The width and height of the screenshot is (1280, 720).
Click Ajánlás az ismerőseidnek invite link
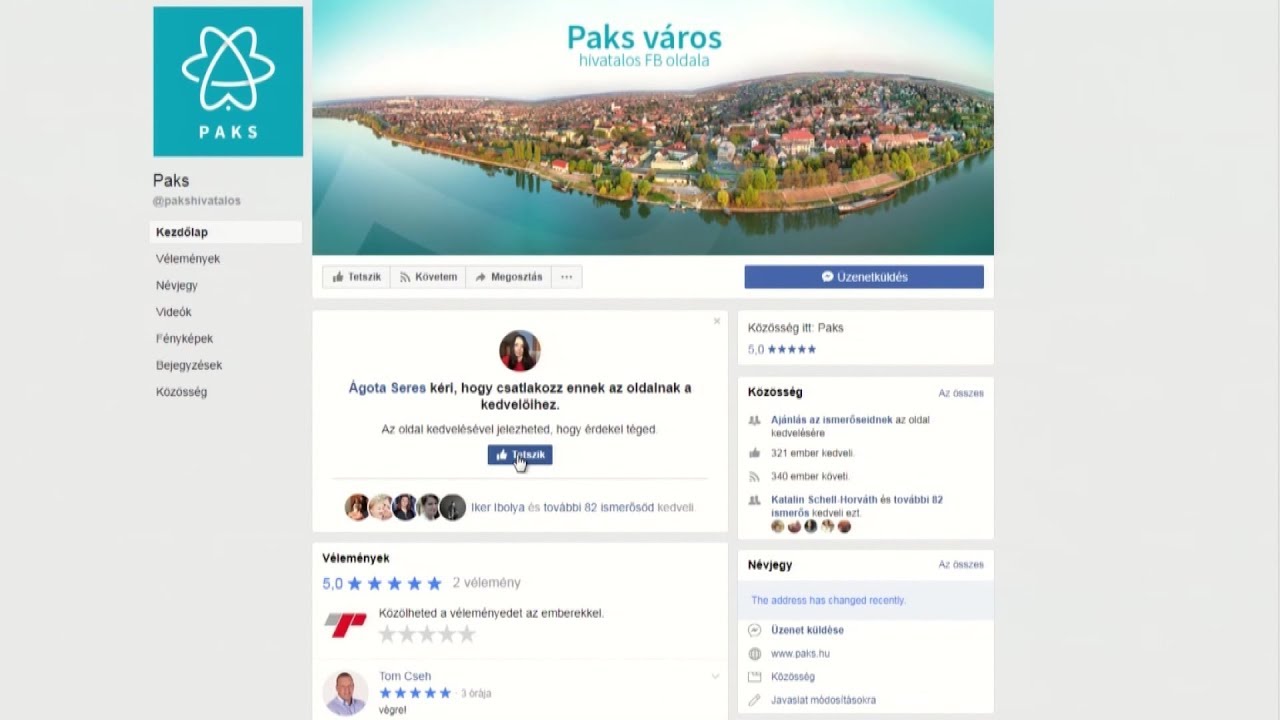(831, 420)
